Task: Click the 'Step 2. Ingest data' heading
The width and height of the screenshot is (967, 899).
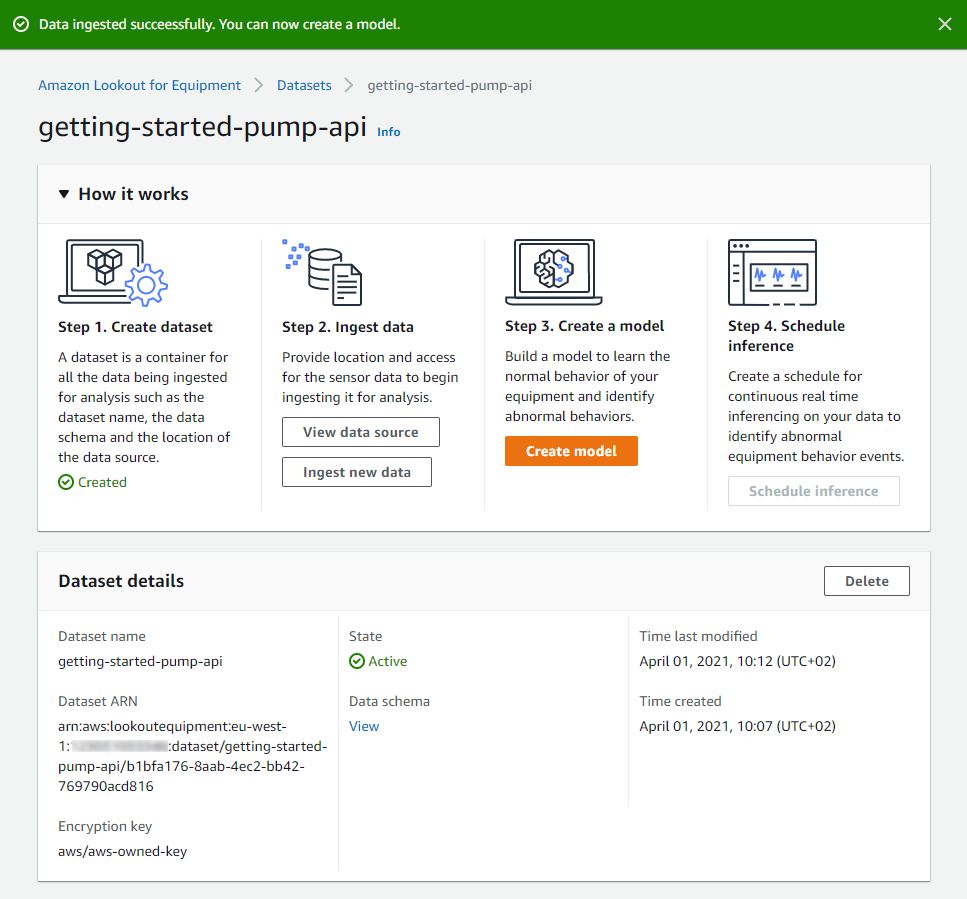Action: click(348, 327)
